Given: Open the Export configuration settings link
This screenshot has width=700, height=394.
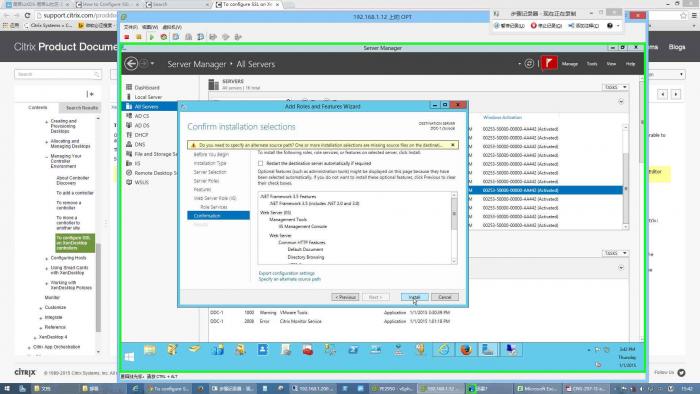Looking at the screenshot, I should coord(287,273).
